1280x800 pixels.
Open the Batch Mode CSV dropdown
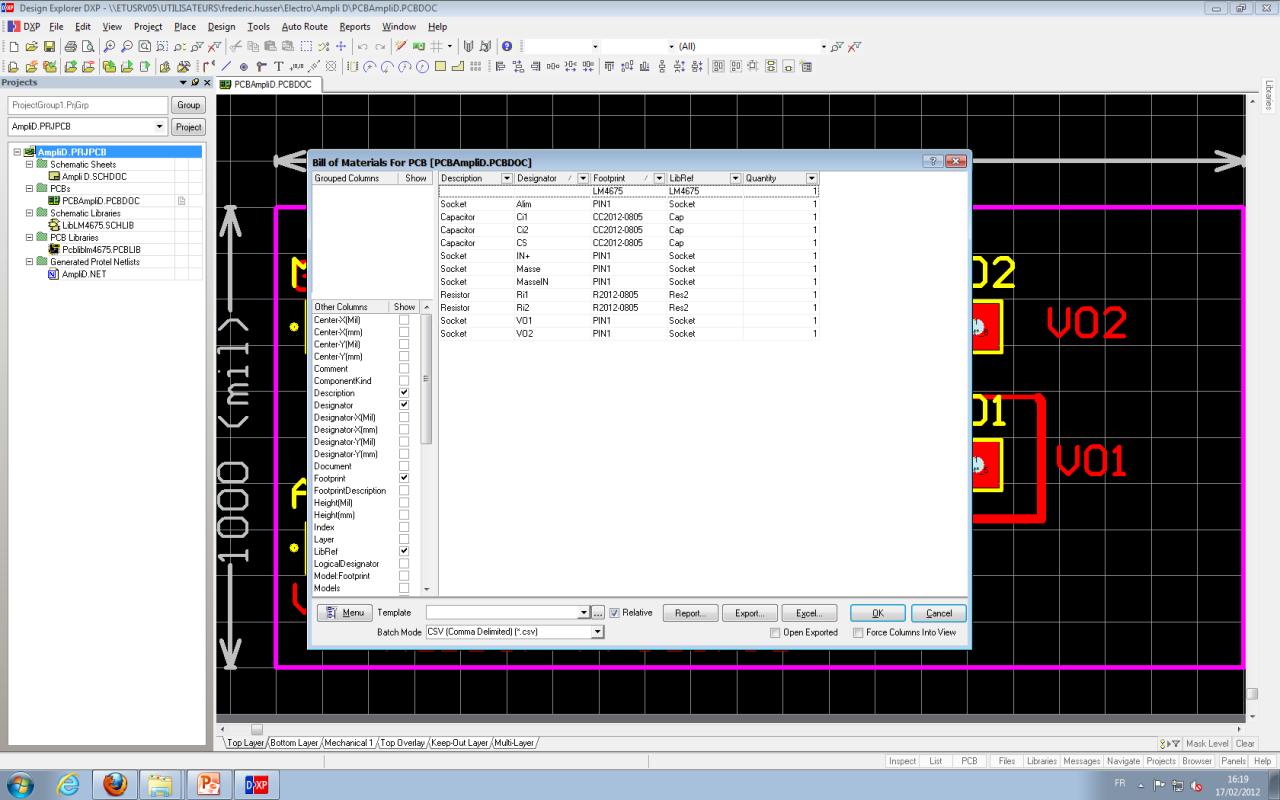pyautogui.click(x=598, y=632)
